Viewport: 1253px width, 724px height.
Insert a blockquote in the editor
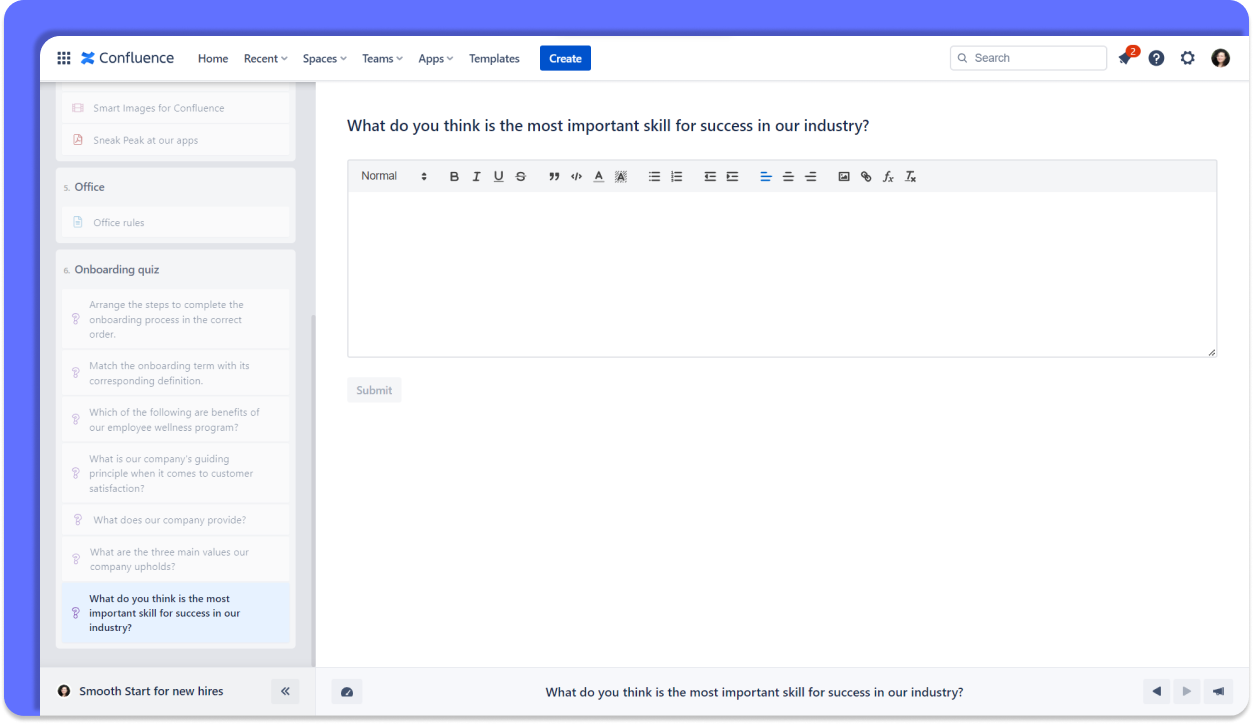tap(554, 177)
